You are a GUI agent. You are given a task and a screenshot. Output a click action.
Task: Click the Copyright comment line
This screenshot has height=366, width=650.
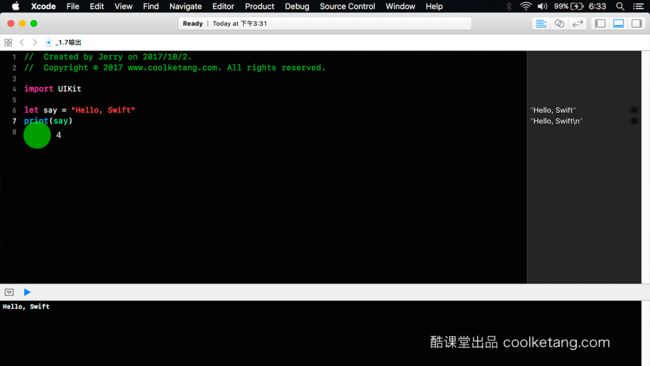click(x=175, y=68)
